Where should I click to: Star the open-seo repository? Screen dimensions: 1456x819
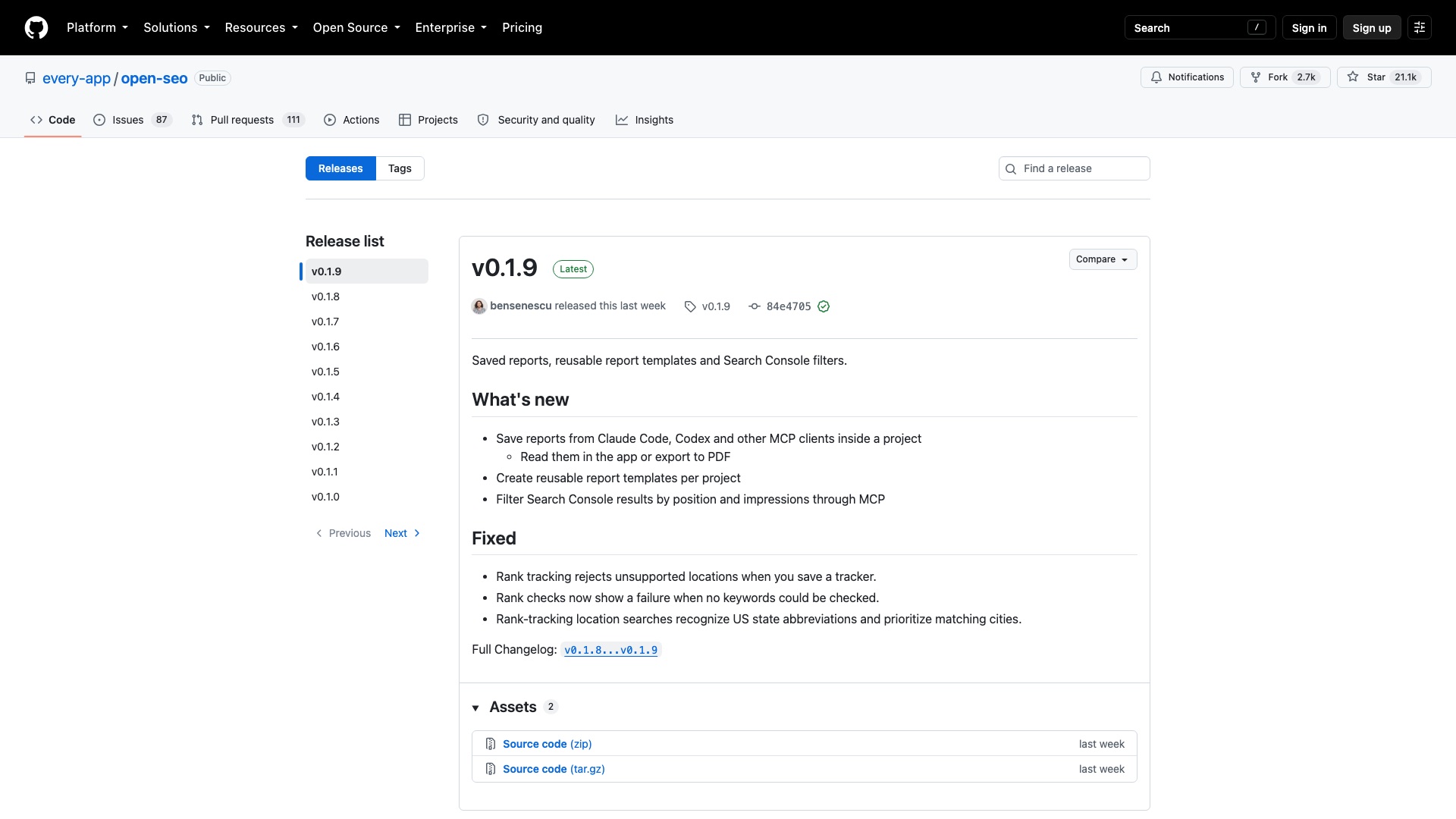click(1383, 77)
